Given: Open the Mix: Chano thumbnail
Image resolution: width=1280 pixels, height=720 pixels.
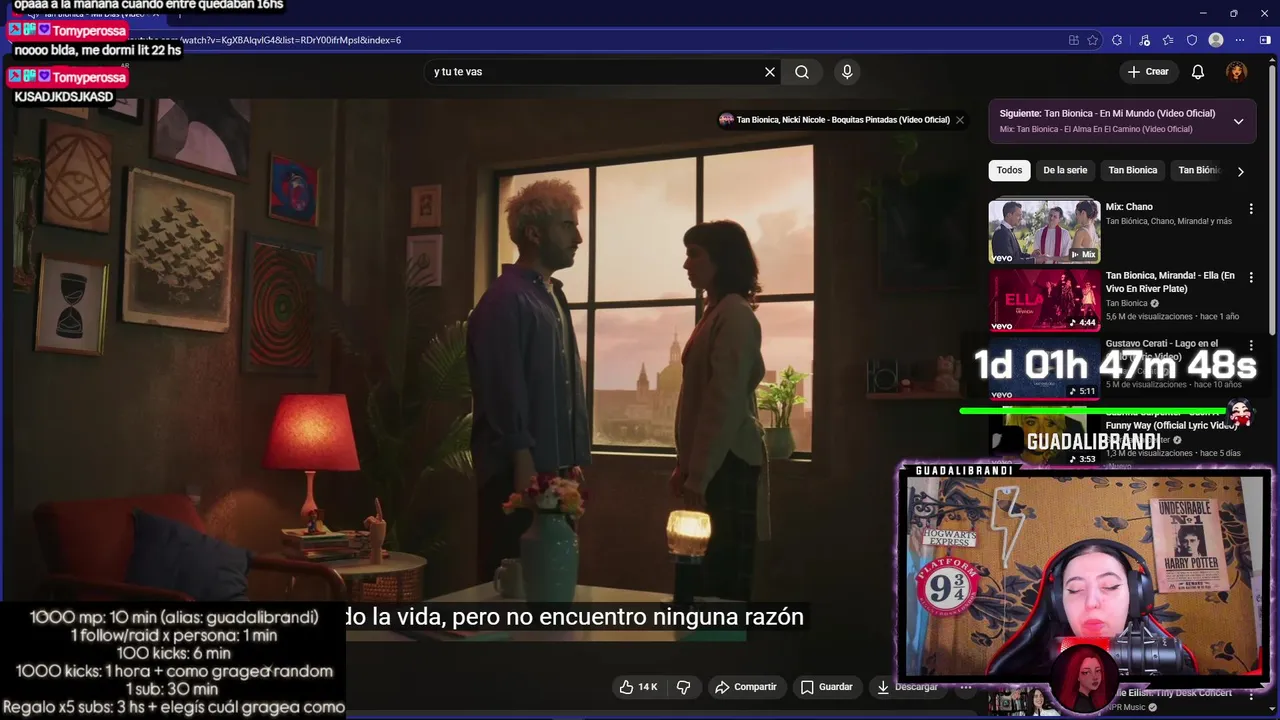Looking at the screenshot, I should click(x=1044, y=231).
